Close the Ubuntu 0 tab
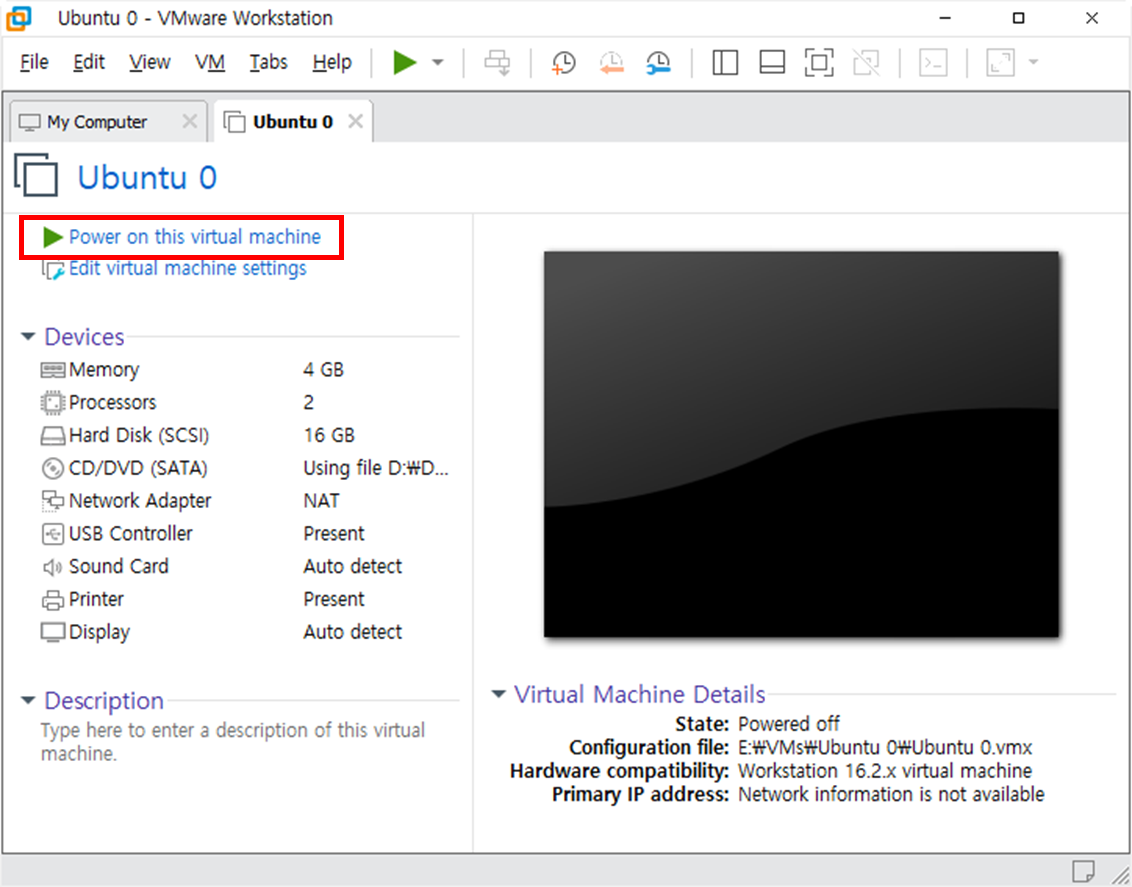The width and height of the screenshot is (1132, 887). [355, 121]
